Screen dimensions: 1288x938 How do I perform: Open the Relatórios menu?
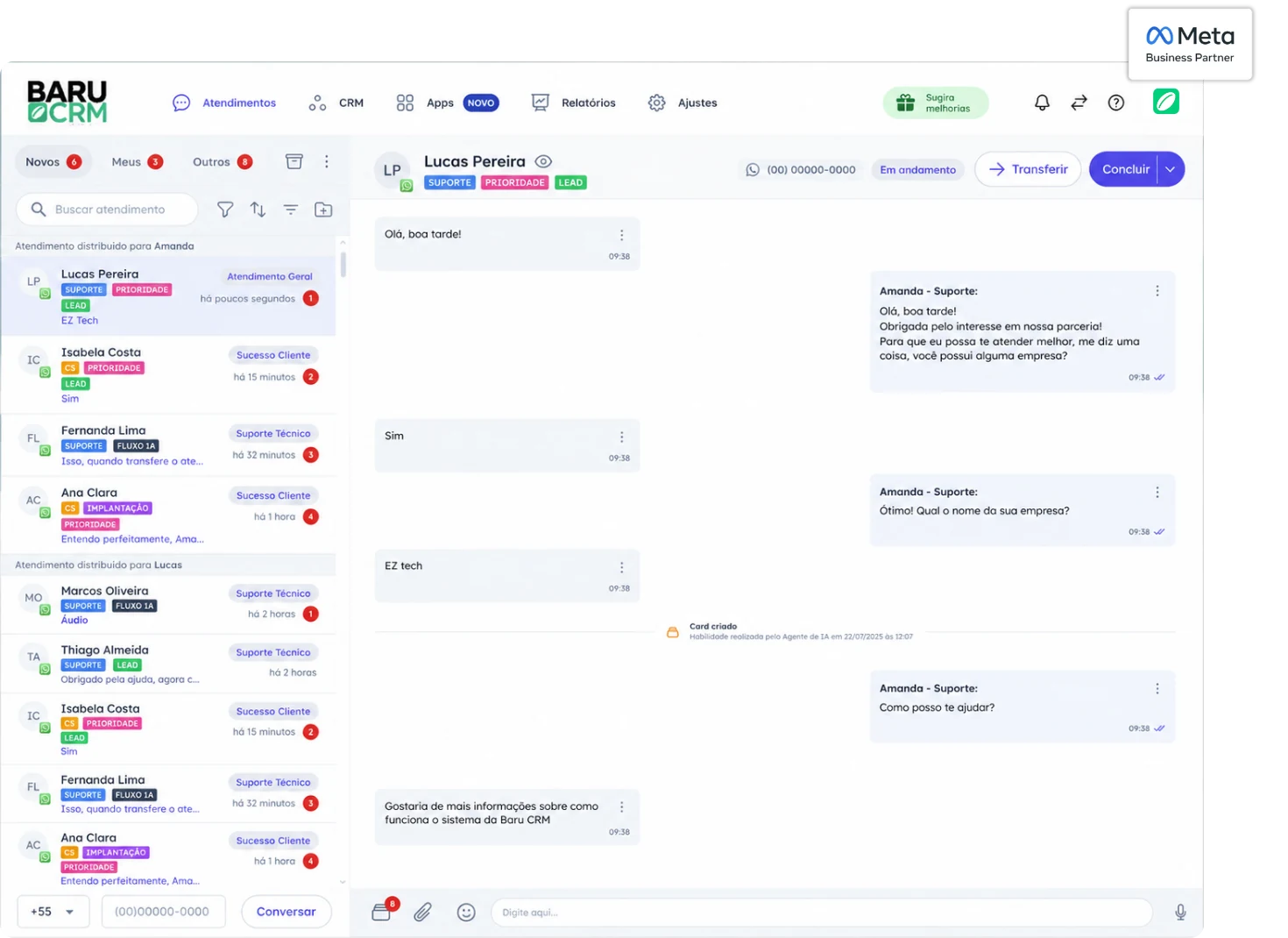pyautogui.click(x=574, y=103)
